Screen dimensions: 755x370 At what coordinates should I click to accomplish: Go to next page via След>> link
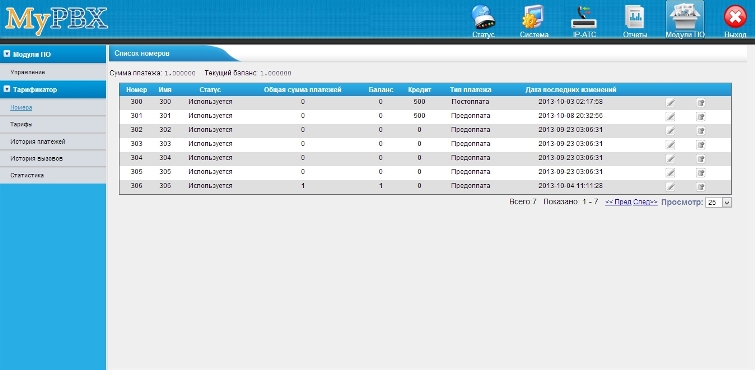[x=645, y=202]
